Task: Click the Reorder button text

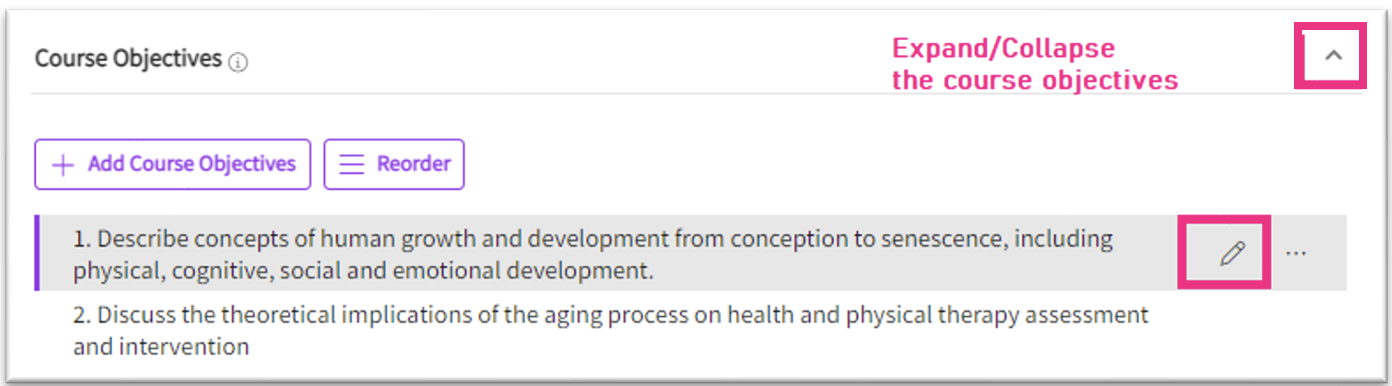Action: click(x=414, y=164)
